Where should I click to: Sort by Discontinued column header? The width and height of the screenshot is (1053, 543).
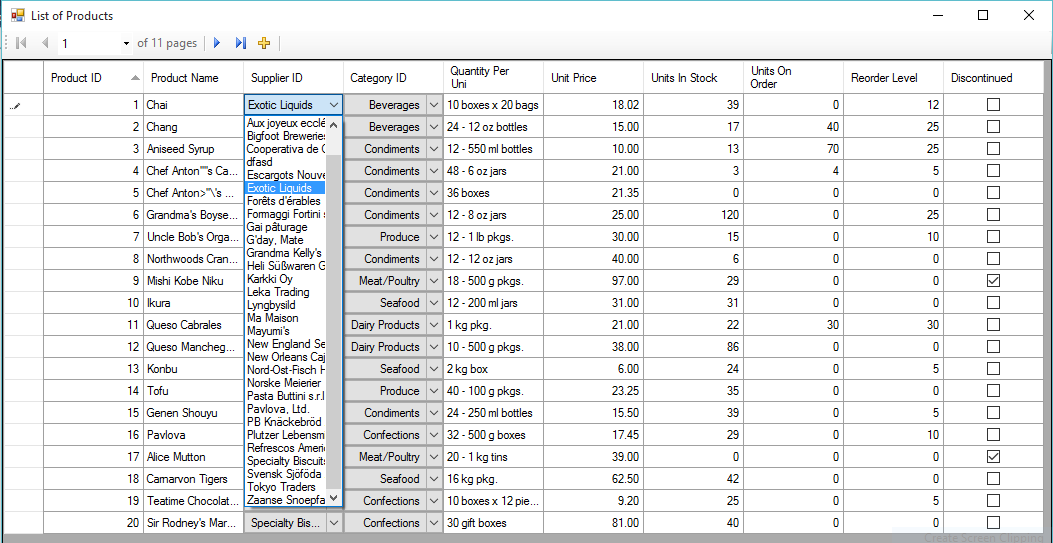(994, 78)
